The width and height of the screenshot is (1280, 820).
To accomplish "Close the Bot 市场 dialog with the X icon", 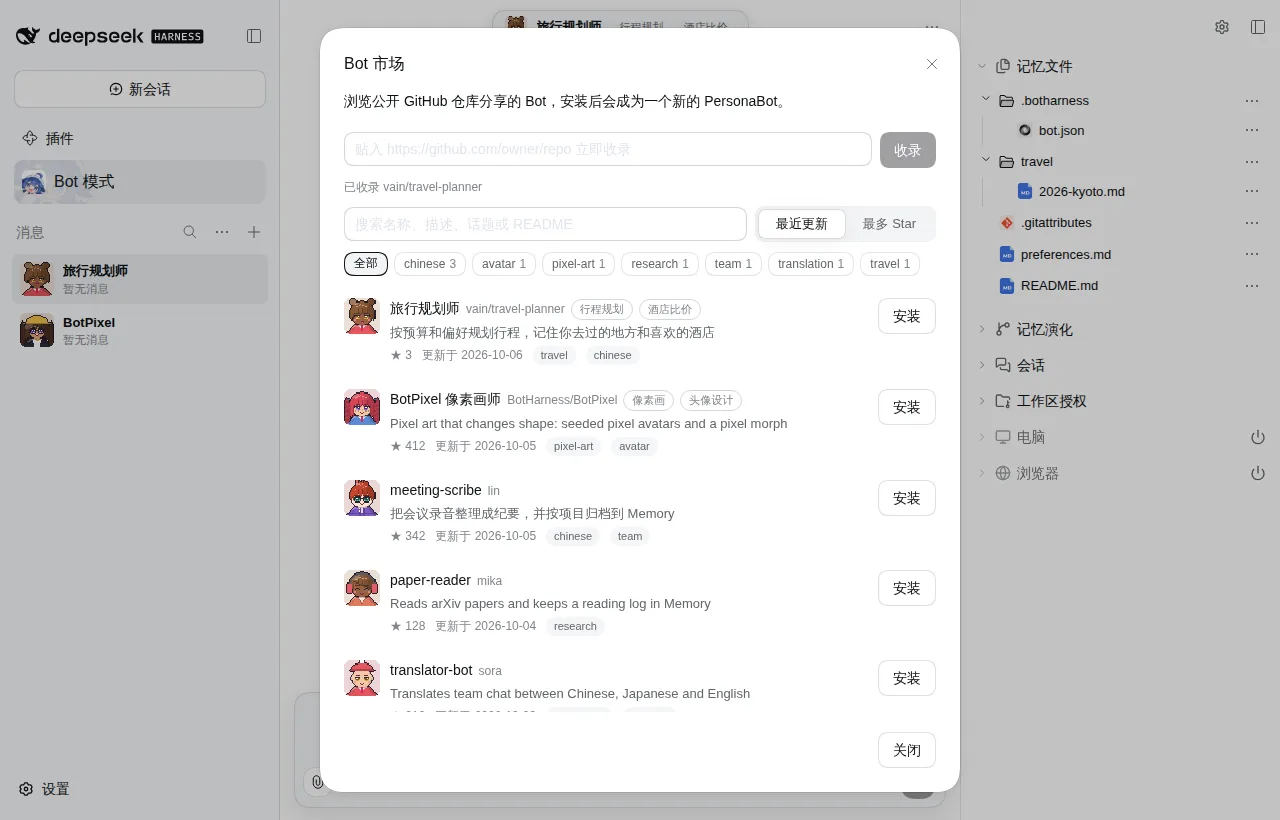I will (932, 64).
